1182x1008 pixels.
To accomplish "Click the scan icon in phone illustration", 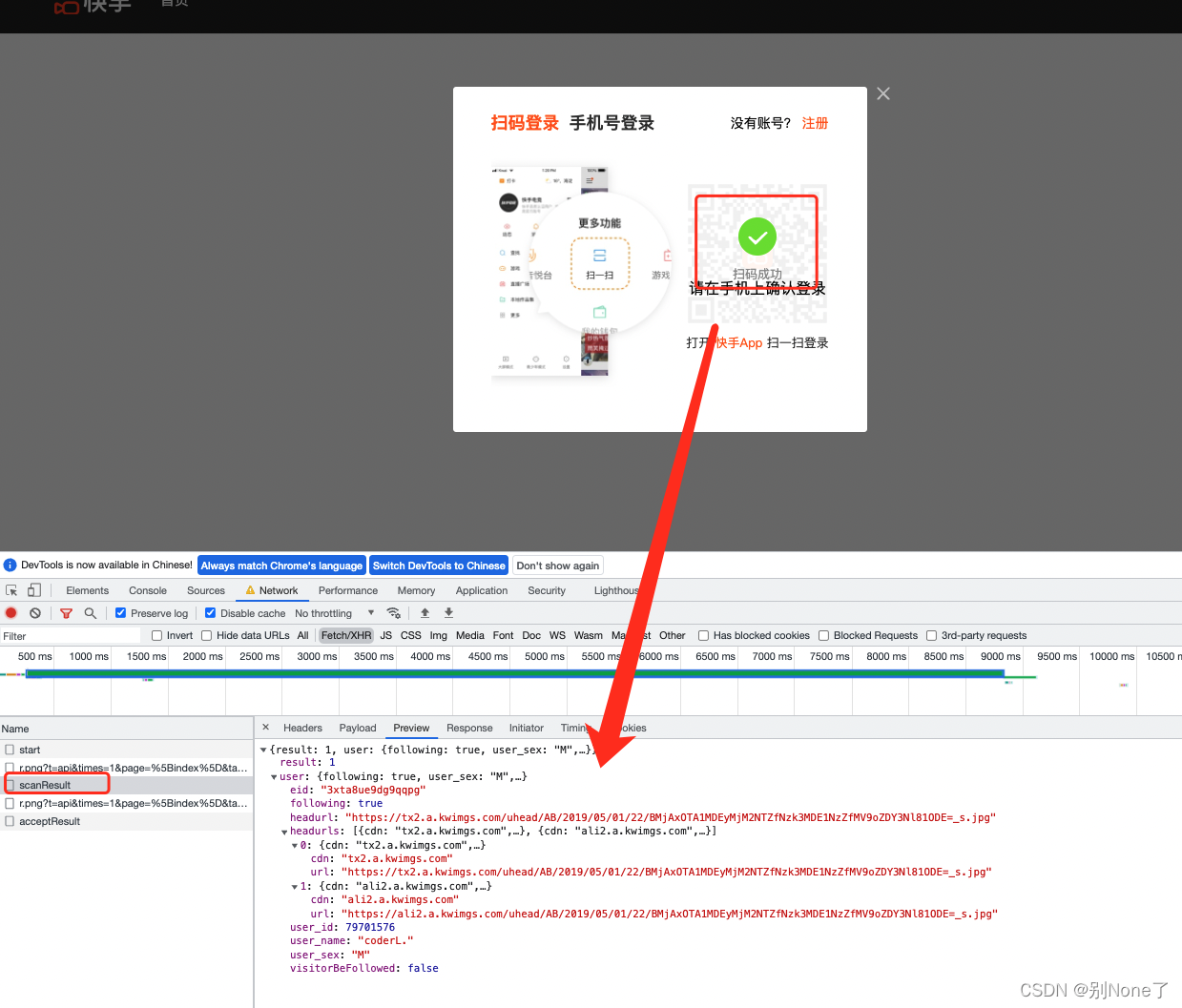I will 600,256.
